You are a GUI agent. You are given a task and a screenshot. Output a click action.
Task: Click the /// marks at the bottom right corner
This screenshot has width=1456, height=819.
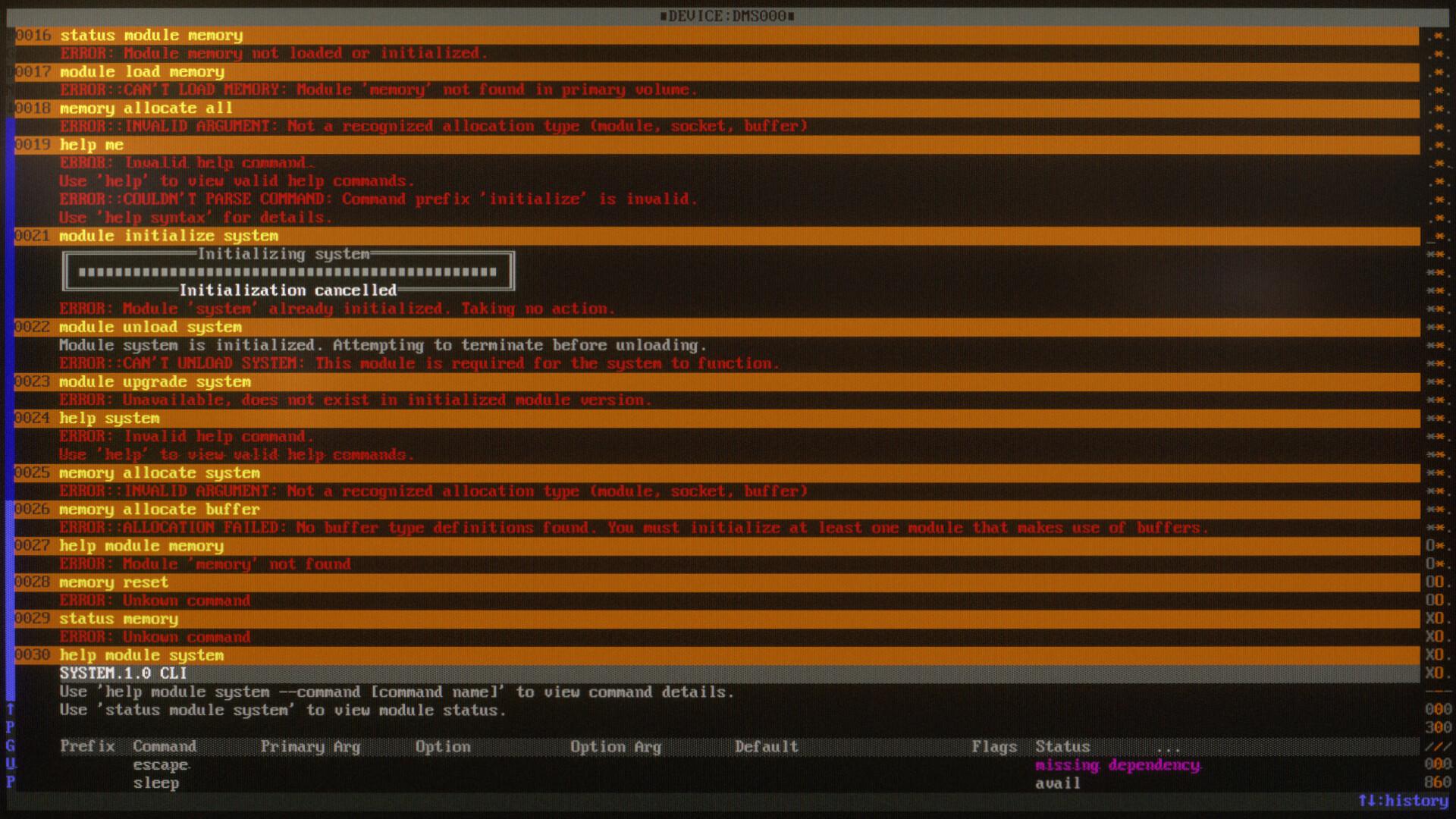coord(1437,747)
